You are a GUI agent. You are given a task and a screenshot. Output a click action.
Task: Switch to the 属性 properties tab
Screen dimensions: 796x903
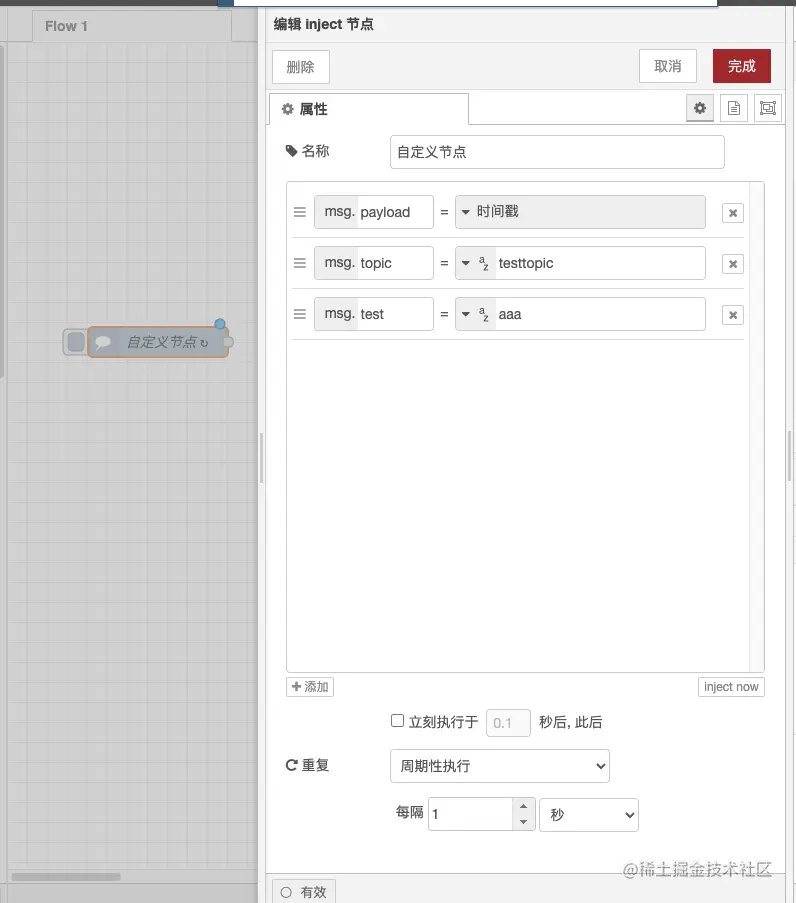(x=369, y=109)
